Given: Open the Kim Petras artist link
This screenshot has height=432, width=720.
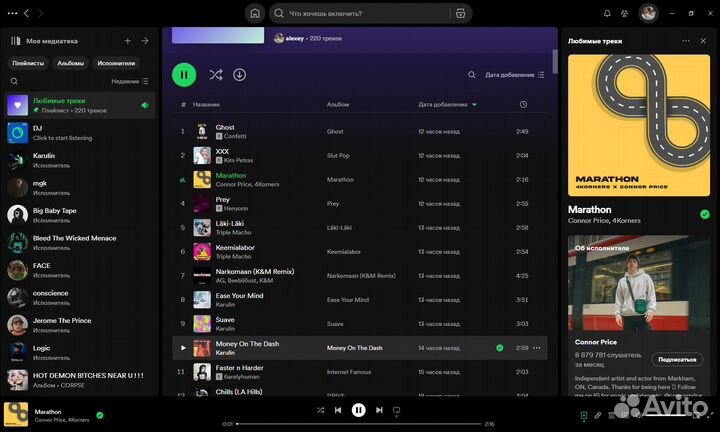Looking at the screenshot, I should pyautogui.click(x=238, y=160).
